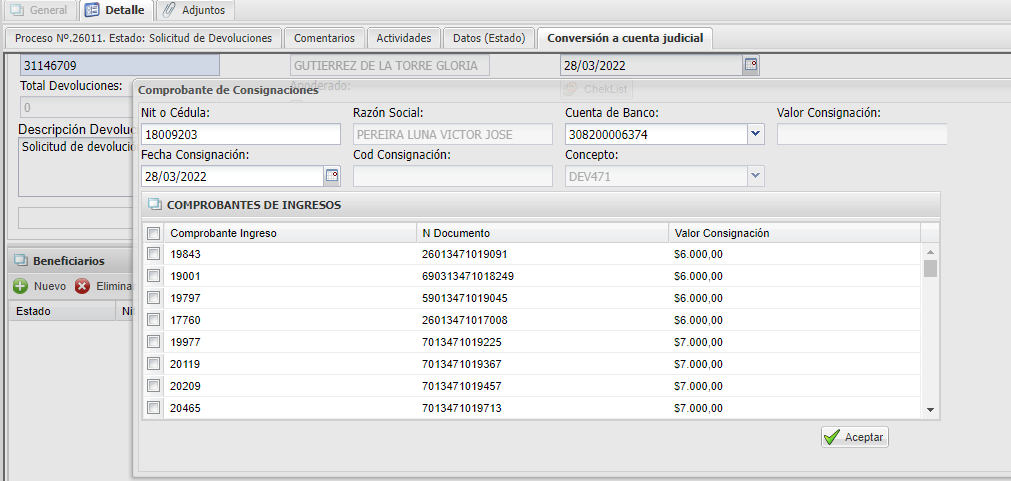This screenshot has width=1011, height=481.
Task: Sort by the Valor Consignación column header
Action: click(722, 233)
